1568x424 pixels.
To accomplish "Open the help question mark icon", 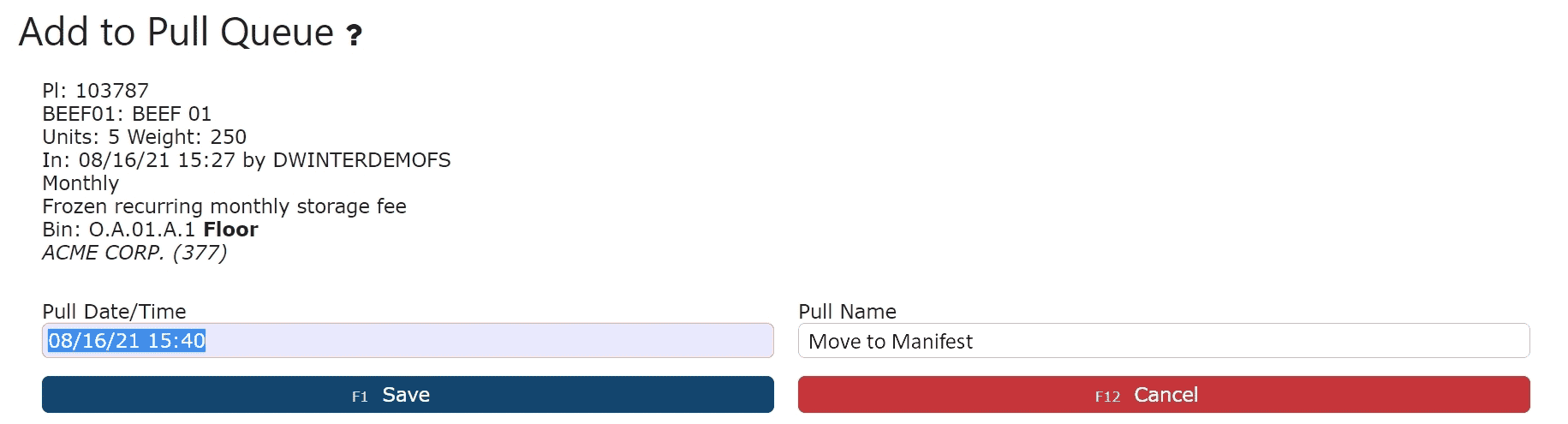I will (354, 35).
